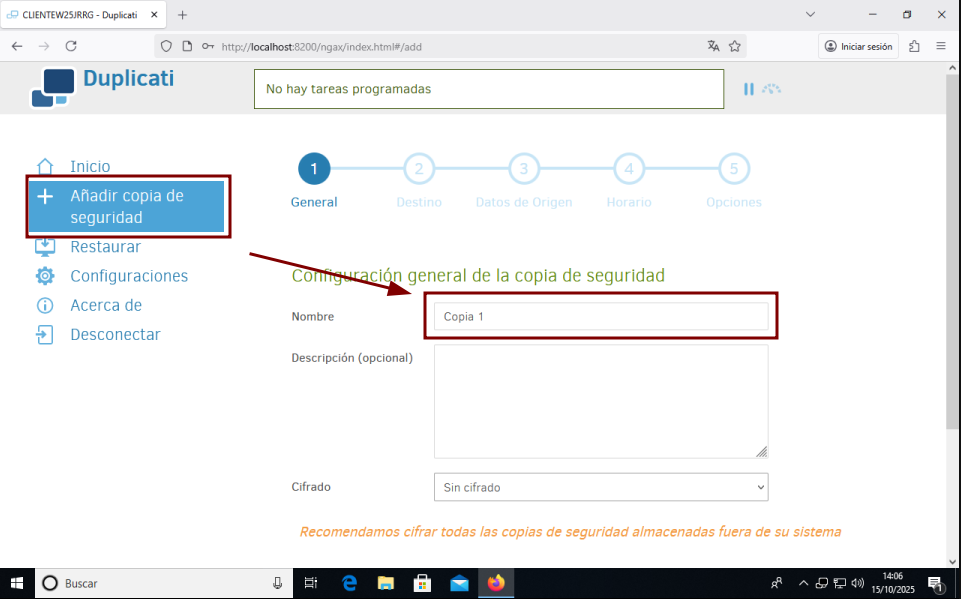
Task: Select the Inicio menu link
Action: (x=90, y=166)
